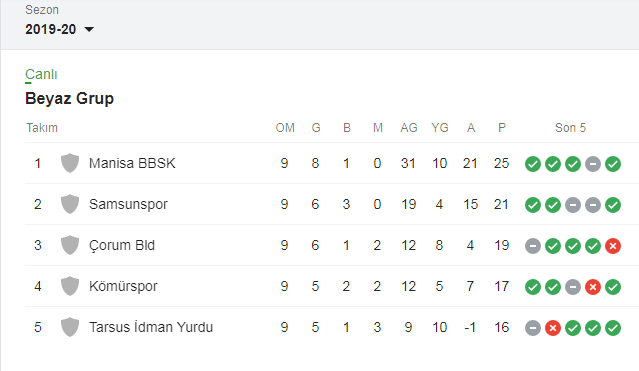Click the Son 5 column header
This screenshot has width=639, height=371.
coord(570,128)
